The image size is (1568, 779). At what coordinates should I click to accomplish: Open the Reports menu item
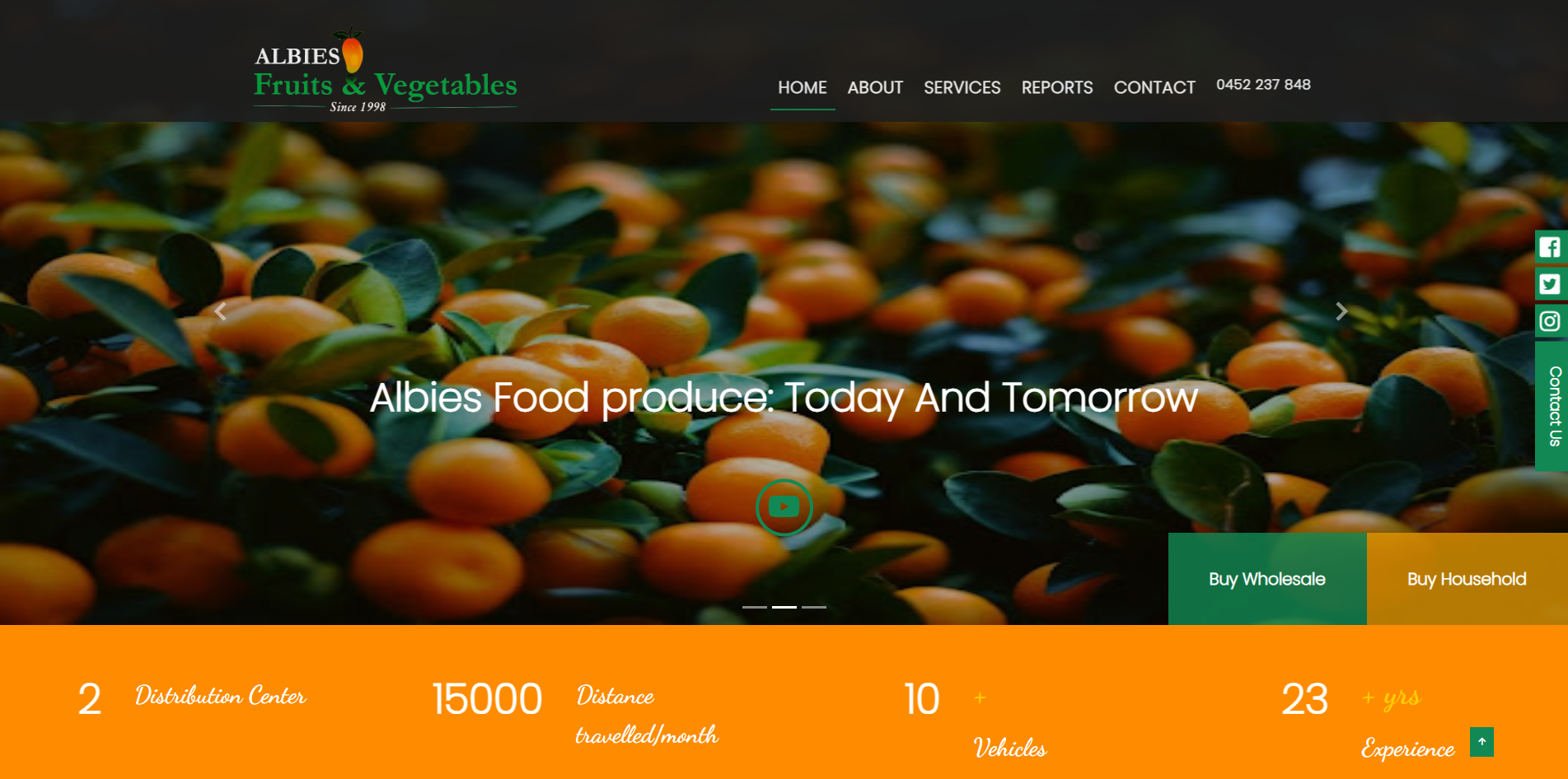click(x=1057, y=87)
